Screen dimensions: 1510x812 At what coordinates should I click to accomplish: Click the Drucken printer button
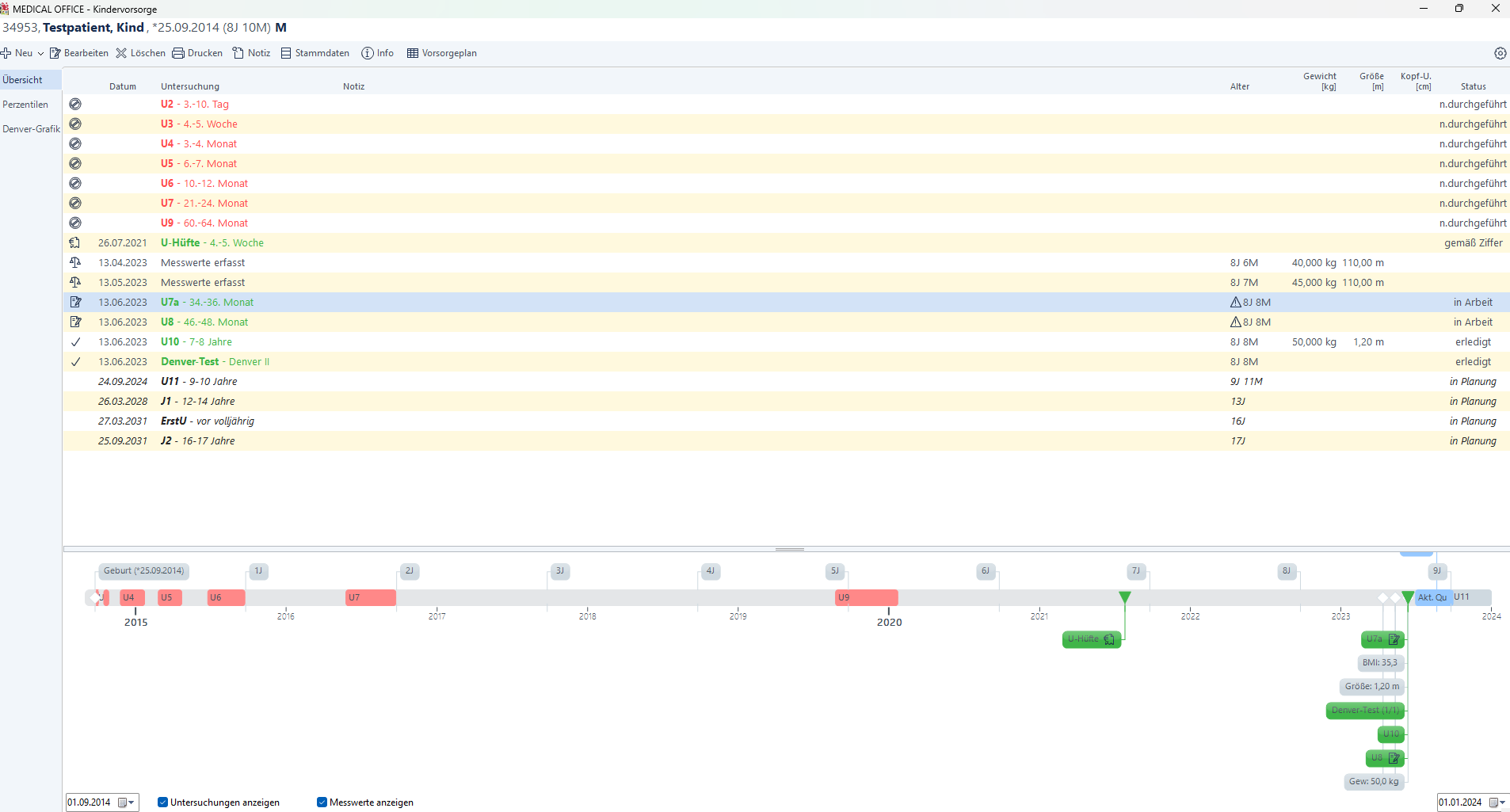pos(197,53)
